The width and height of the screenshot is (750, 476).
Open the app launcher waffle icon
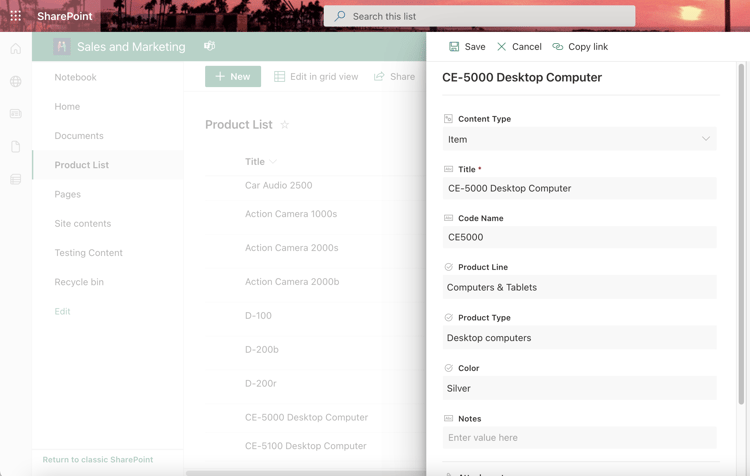pos(16,16)
